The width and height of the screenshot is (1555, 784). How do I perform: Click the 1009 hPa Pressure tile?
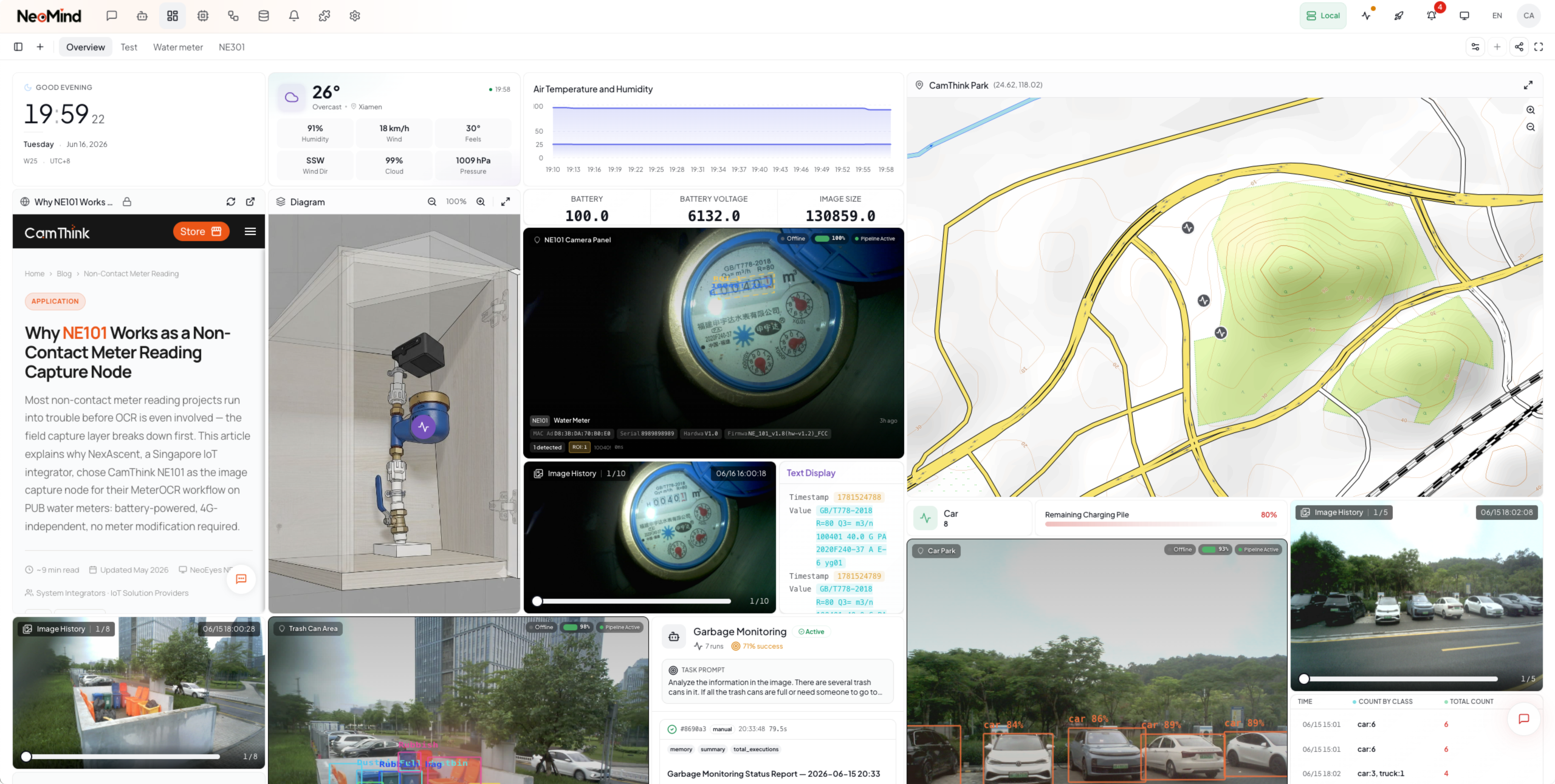pos(473,165)
